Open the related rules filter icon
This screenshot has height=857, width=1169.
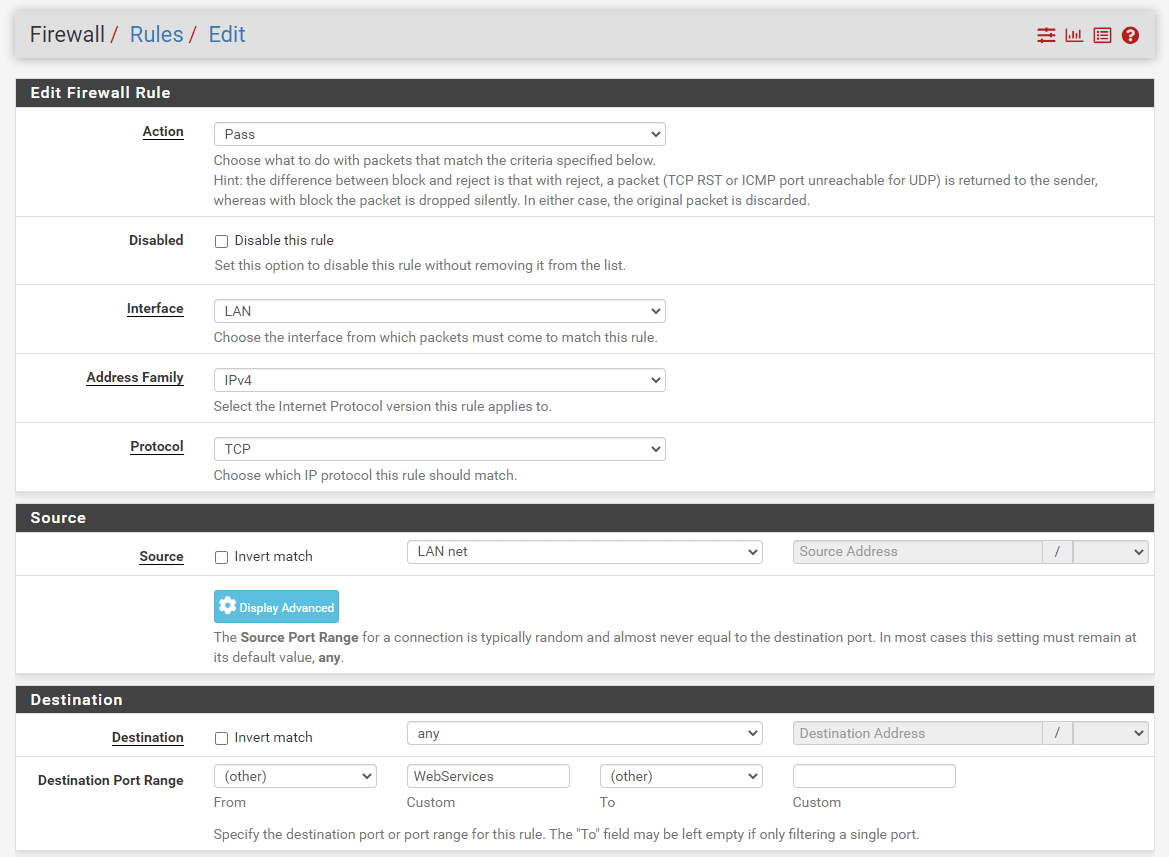[1046, 34]
